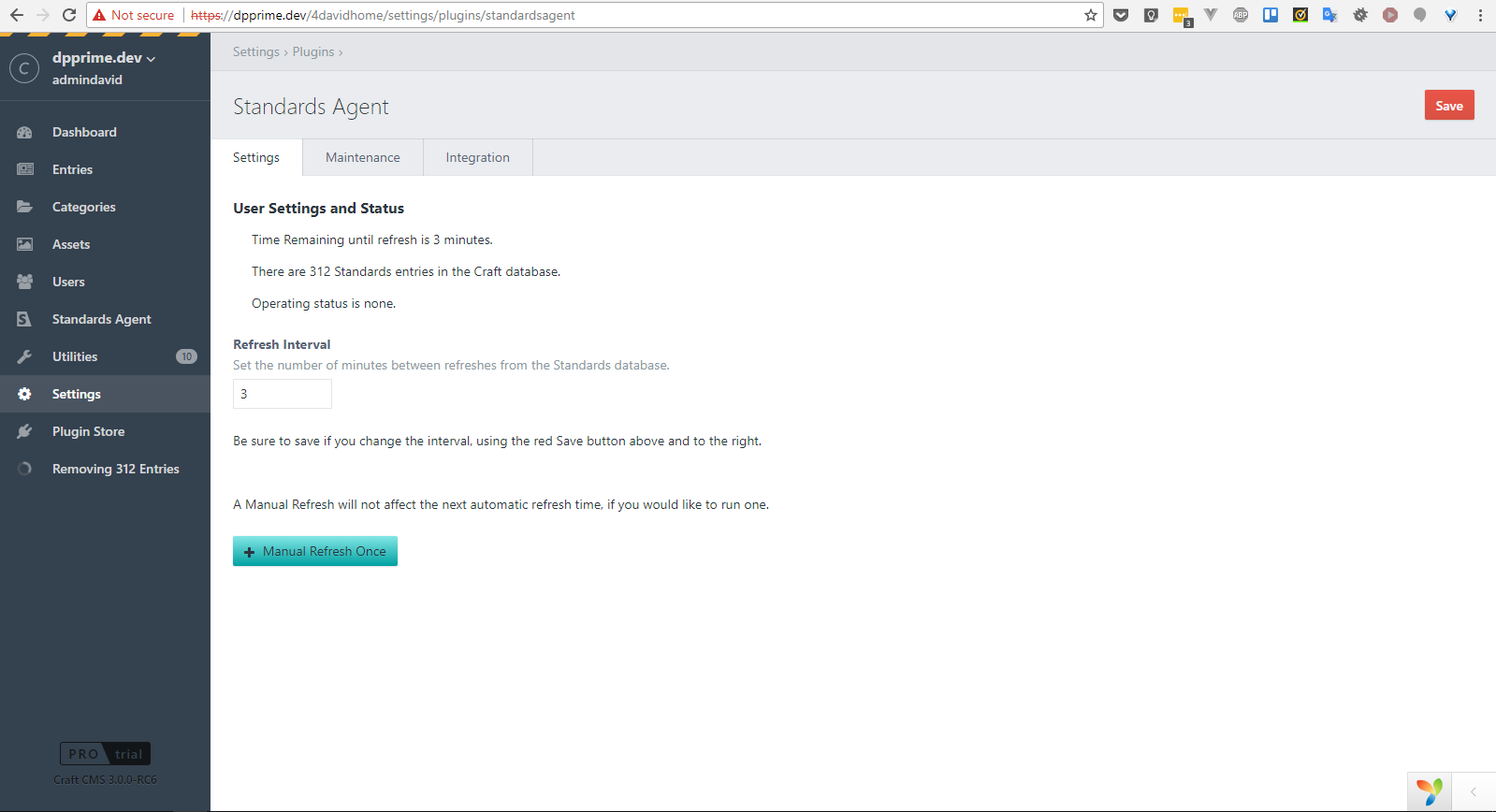1496x812 pixels.
Task: Select the Settings tab
Action: 256,157
